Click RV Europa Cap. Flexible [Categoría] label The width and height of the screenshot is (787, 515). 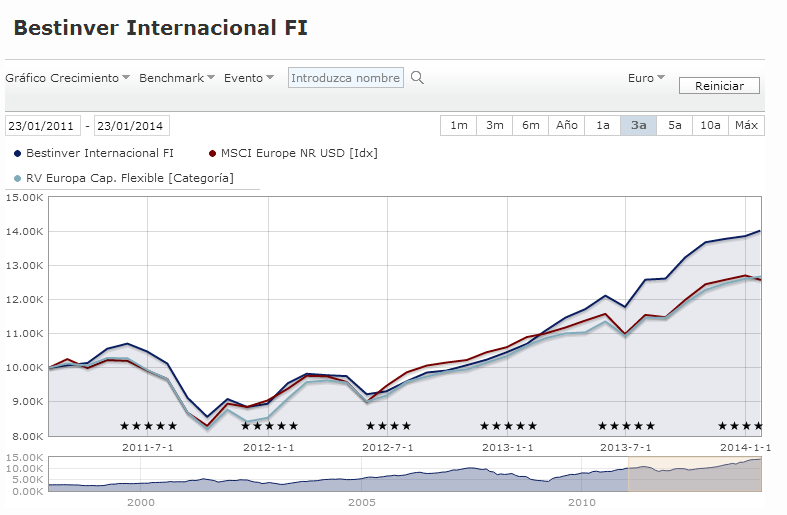pyautogui.click(x=130, y=178)
